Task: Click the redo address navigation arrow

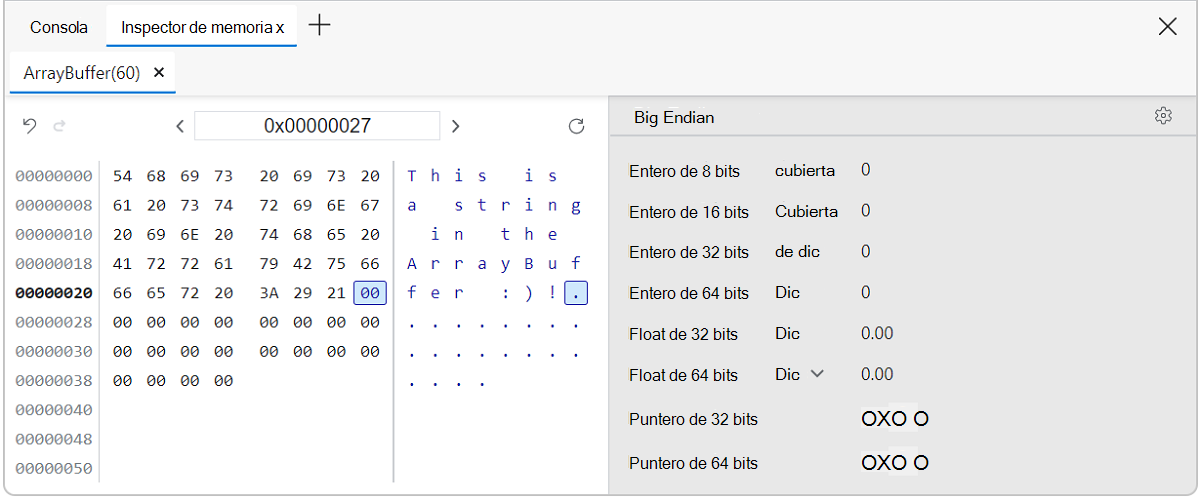Action: (x=59, y=126)
